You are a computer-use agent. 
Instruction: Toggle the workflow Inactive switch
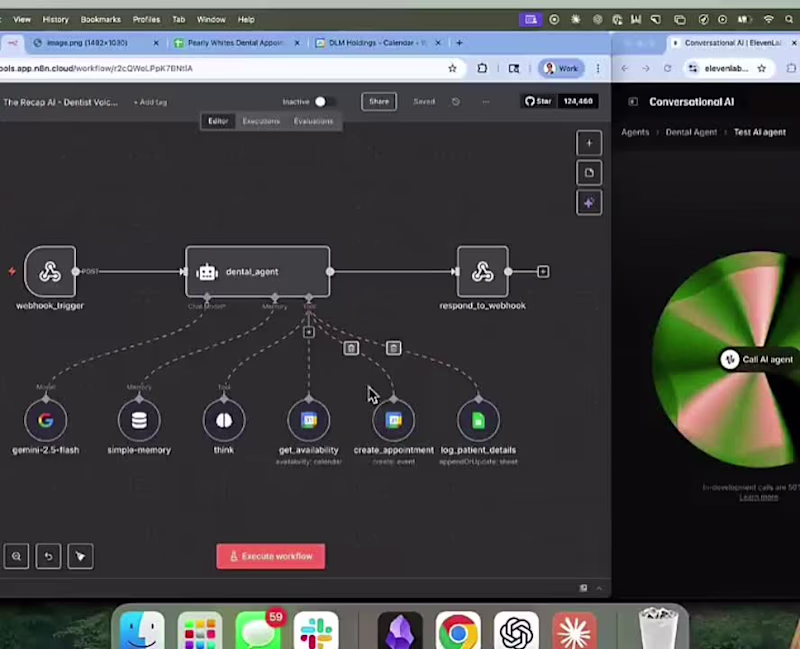[x=324, y=102]
